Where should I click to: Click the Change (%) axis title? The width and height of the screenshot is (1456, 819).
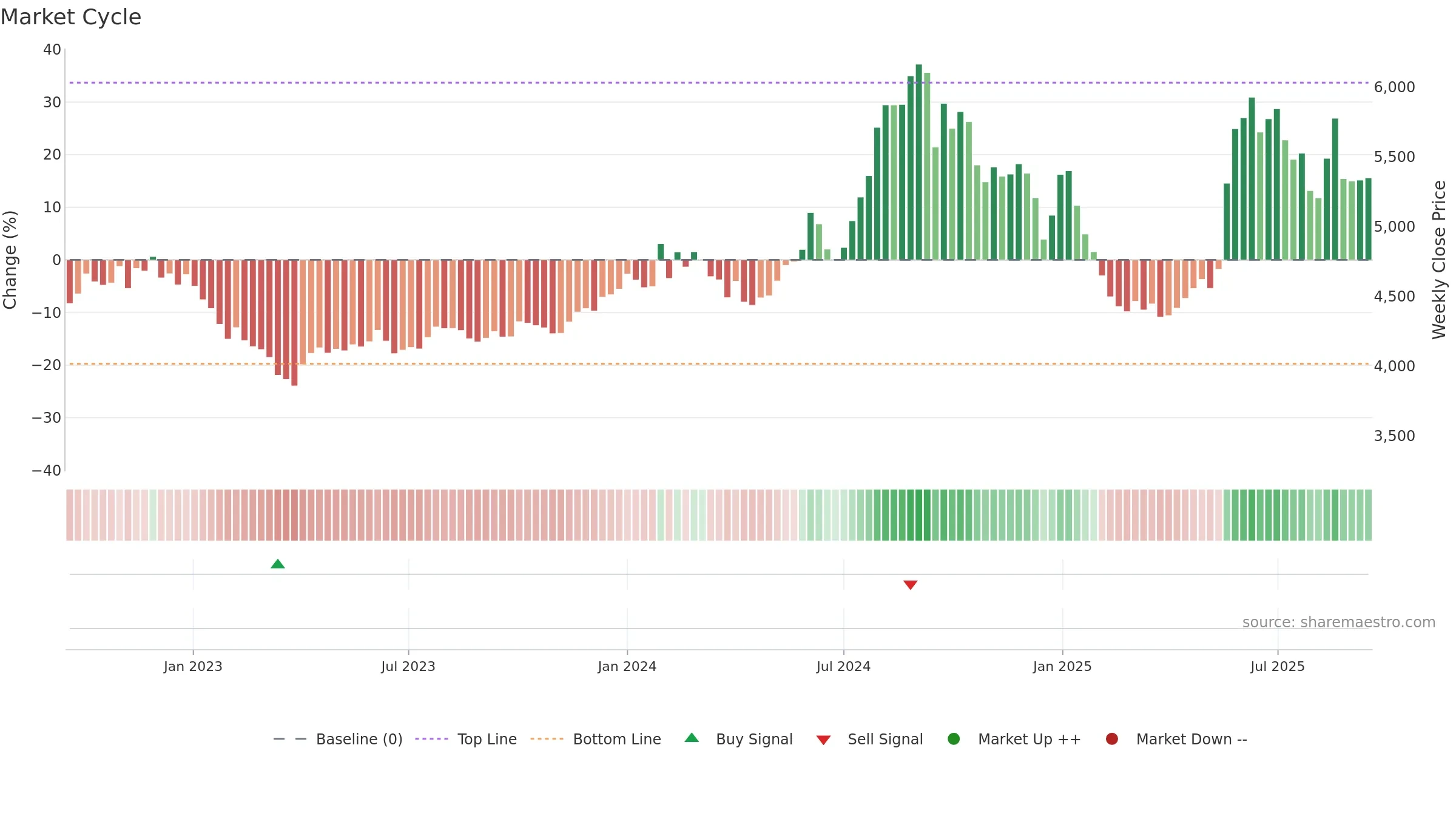coord(10,260)
